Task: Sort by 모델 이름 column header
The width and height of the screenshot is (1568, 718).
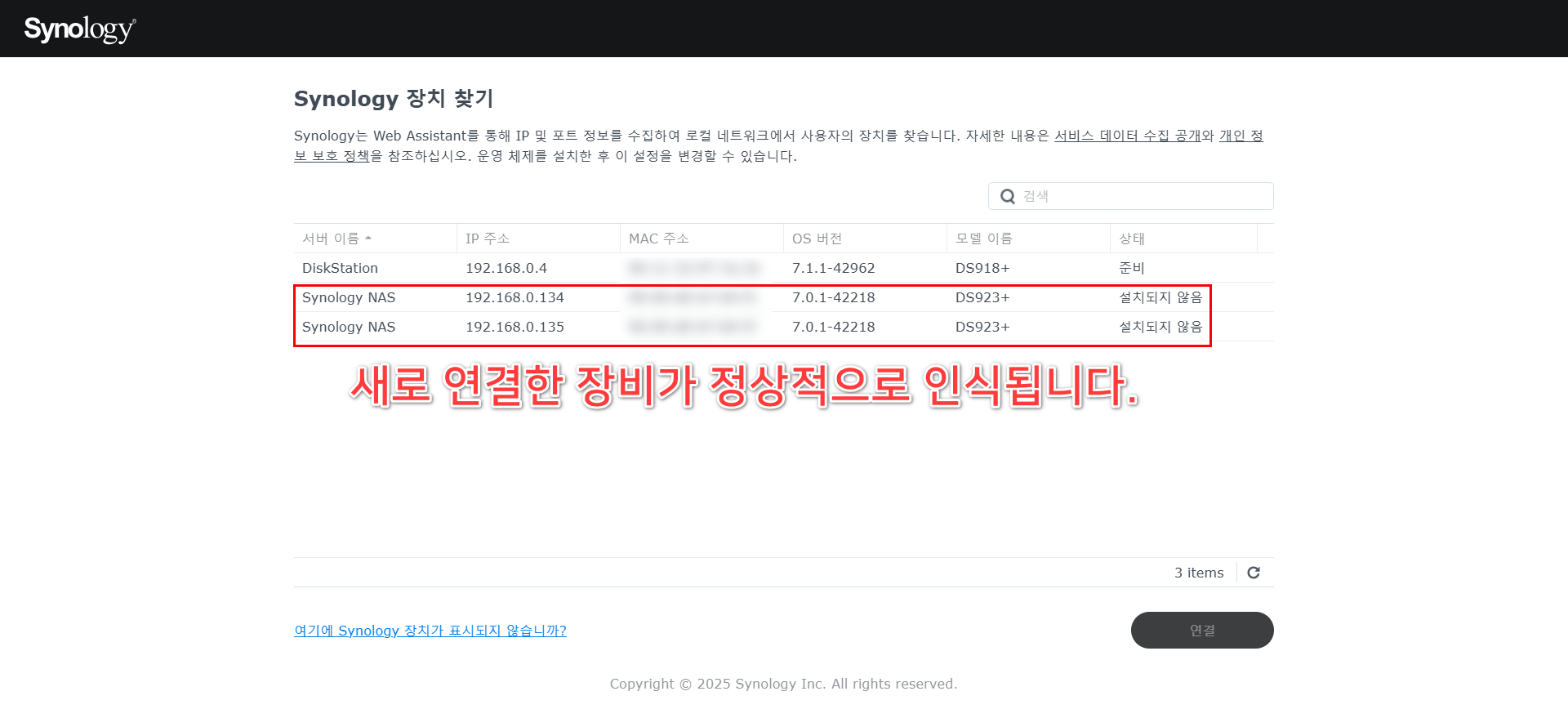Action: pyautogui.click(x=1028, y=239)
